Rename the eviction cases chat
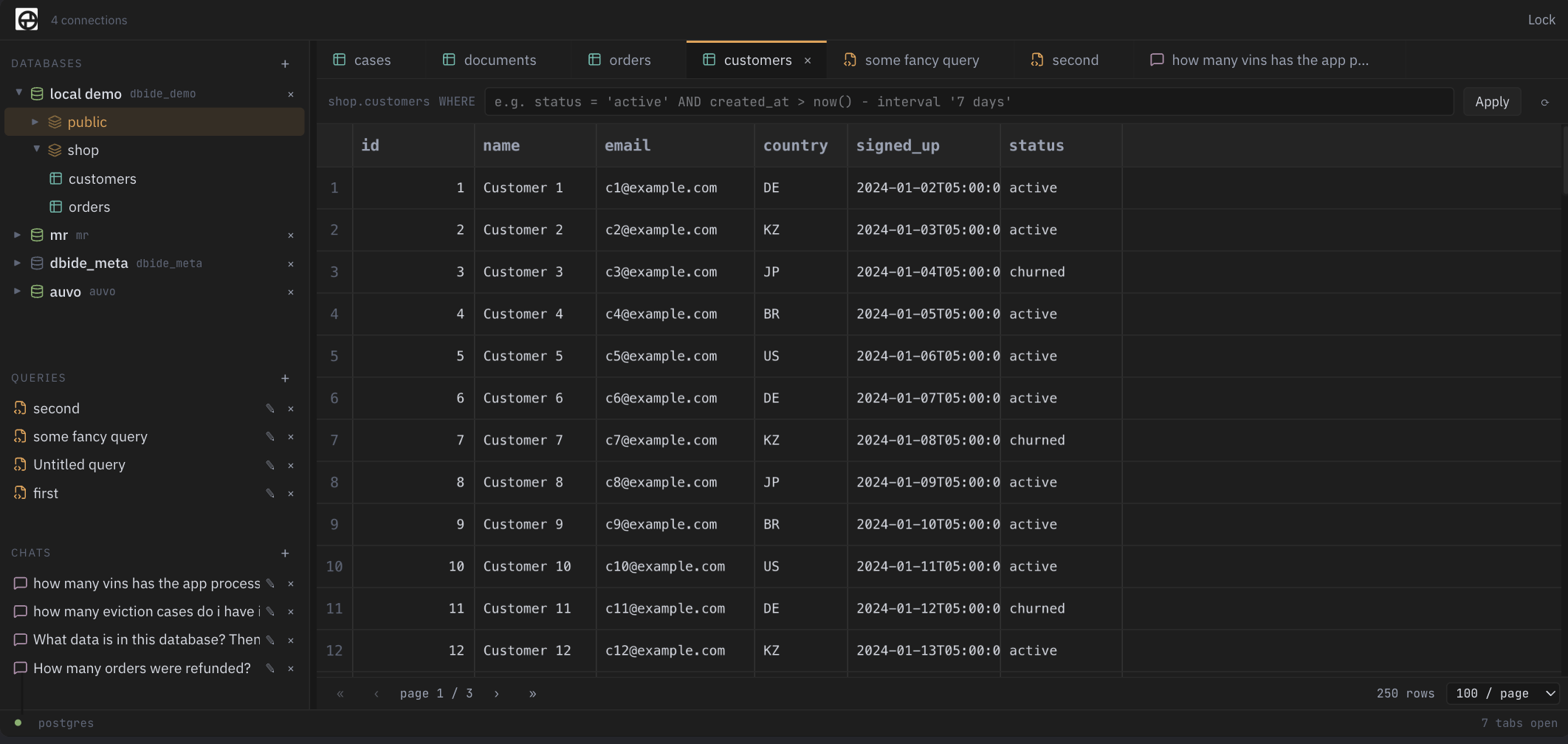1568x744 pixels. (x=270, y=612)
